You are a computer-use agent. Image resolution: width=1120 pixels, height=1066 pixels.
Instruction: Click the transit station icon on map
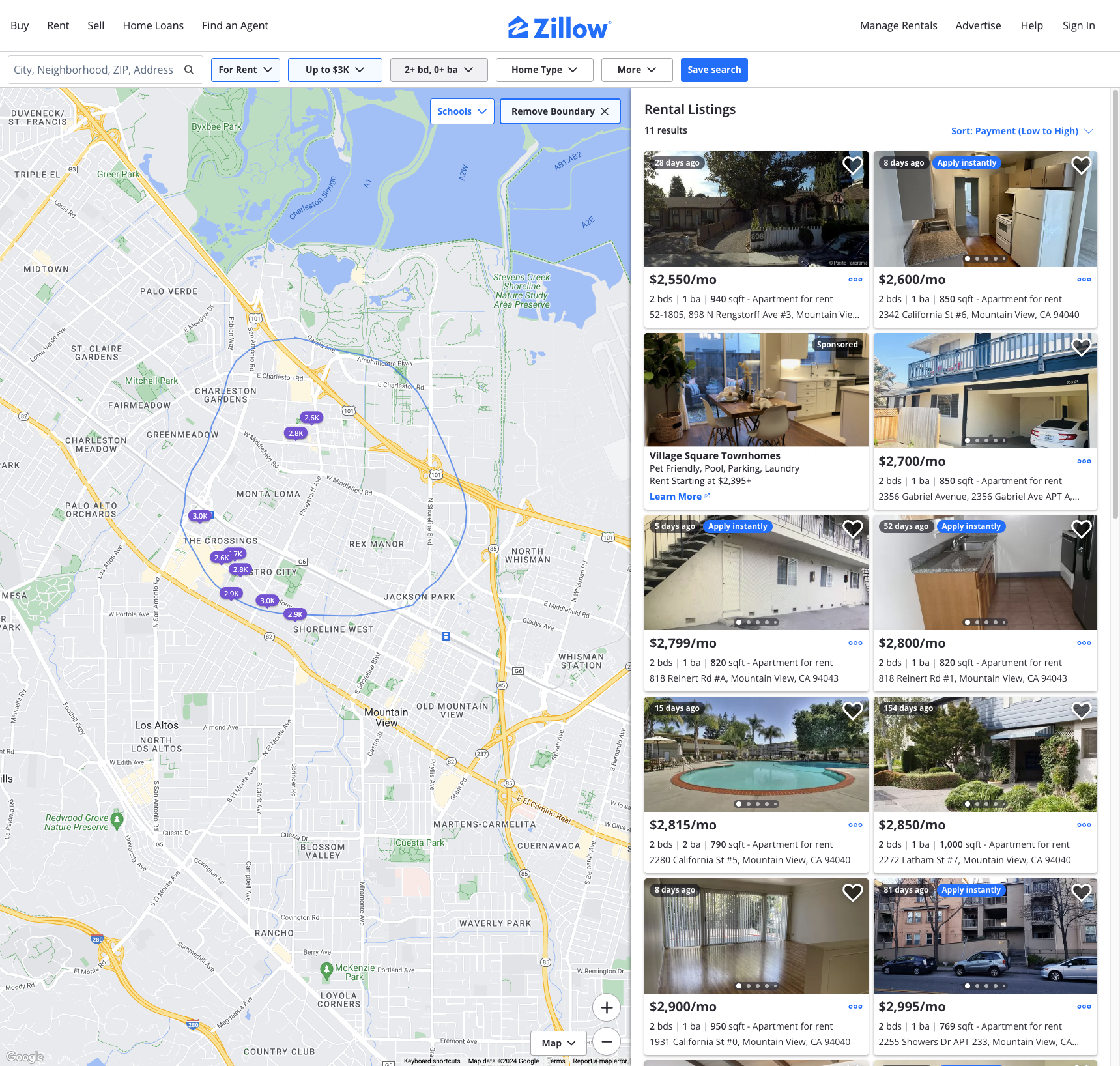tap(446, 636)
